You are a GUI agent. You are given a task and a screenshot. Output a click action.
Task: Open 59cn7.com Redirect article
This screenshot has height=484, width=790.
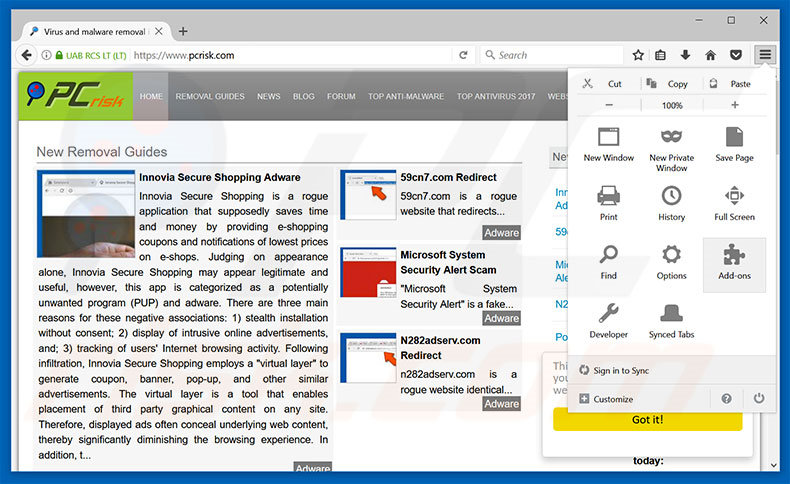tap(448, 177)
